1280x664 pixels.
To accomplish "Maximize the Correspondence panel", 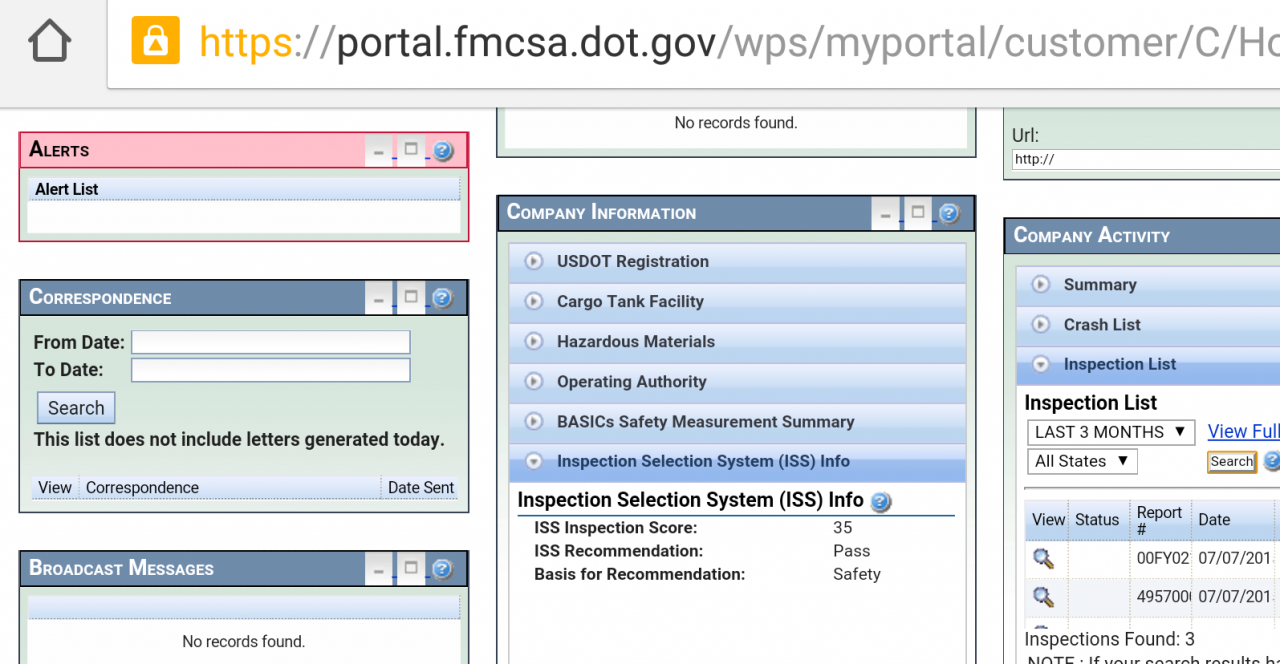I will [410, 297].
